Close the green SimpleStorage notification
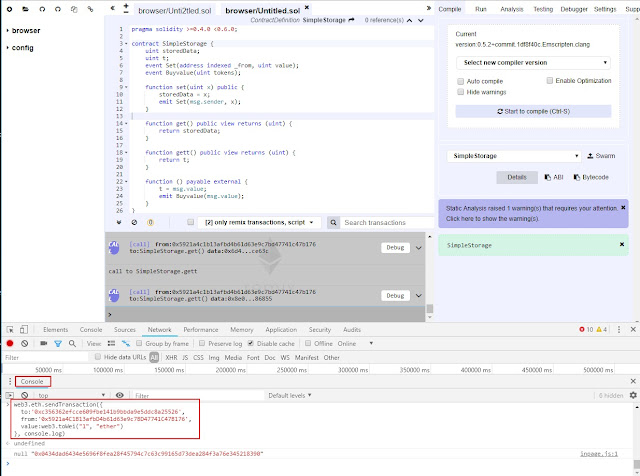The image size is (640, 476). pos(622,244)
